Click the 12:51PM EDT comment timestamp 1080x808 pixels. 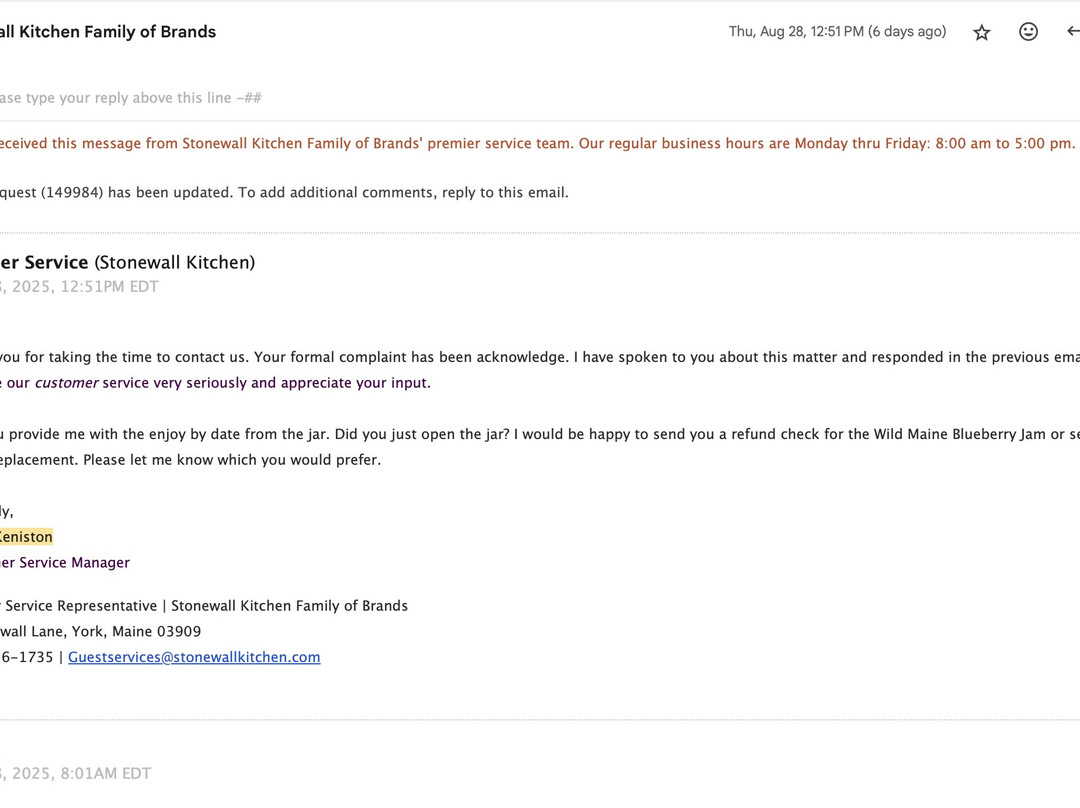click(80, 287)
